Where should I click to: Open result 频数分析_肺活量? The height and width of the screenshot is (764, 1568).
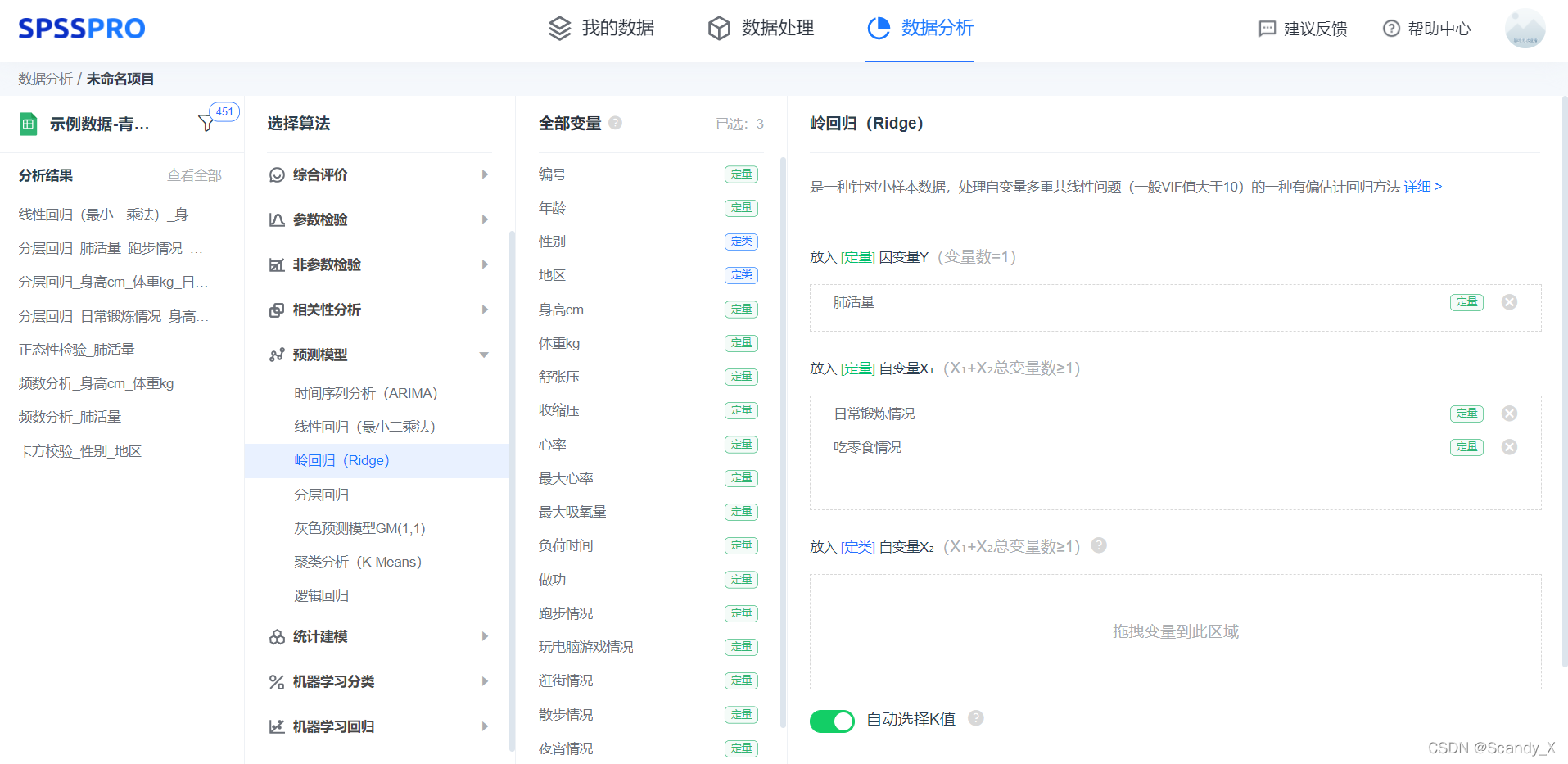(70, 417)
